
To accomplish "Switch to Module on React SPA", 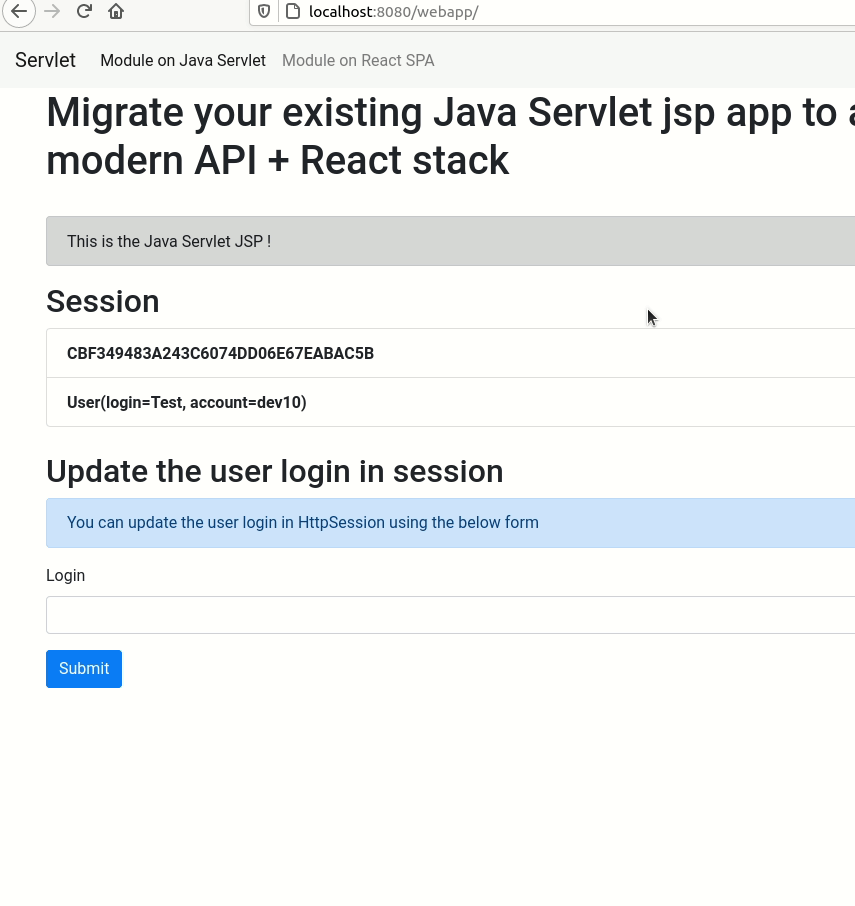I will [x=358, y=60].
